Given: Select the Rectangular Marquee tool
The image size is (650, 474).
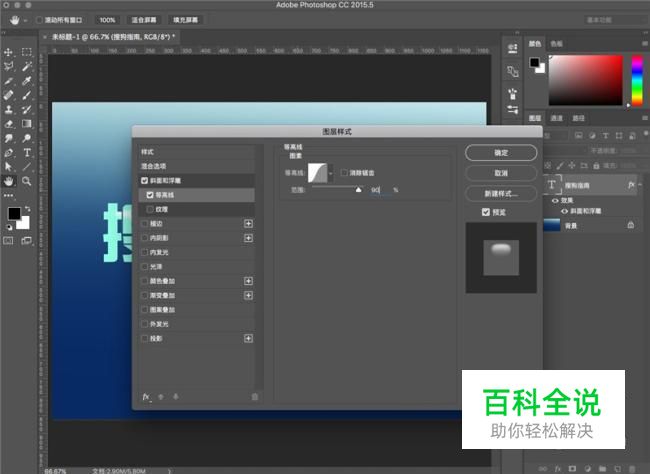Looking at the screenshot, I should click(27, 52).
